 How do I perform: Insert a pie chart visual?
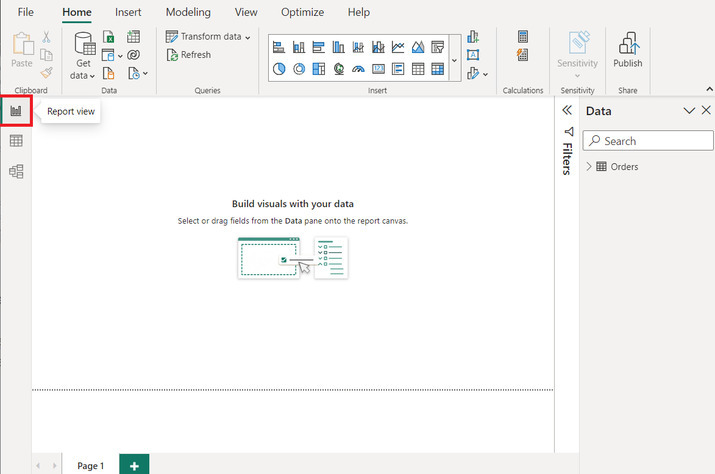click(279, 69)
